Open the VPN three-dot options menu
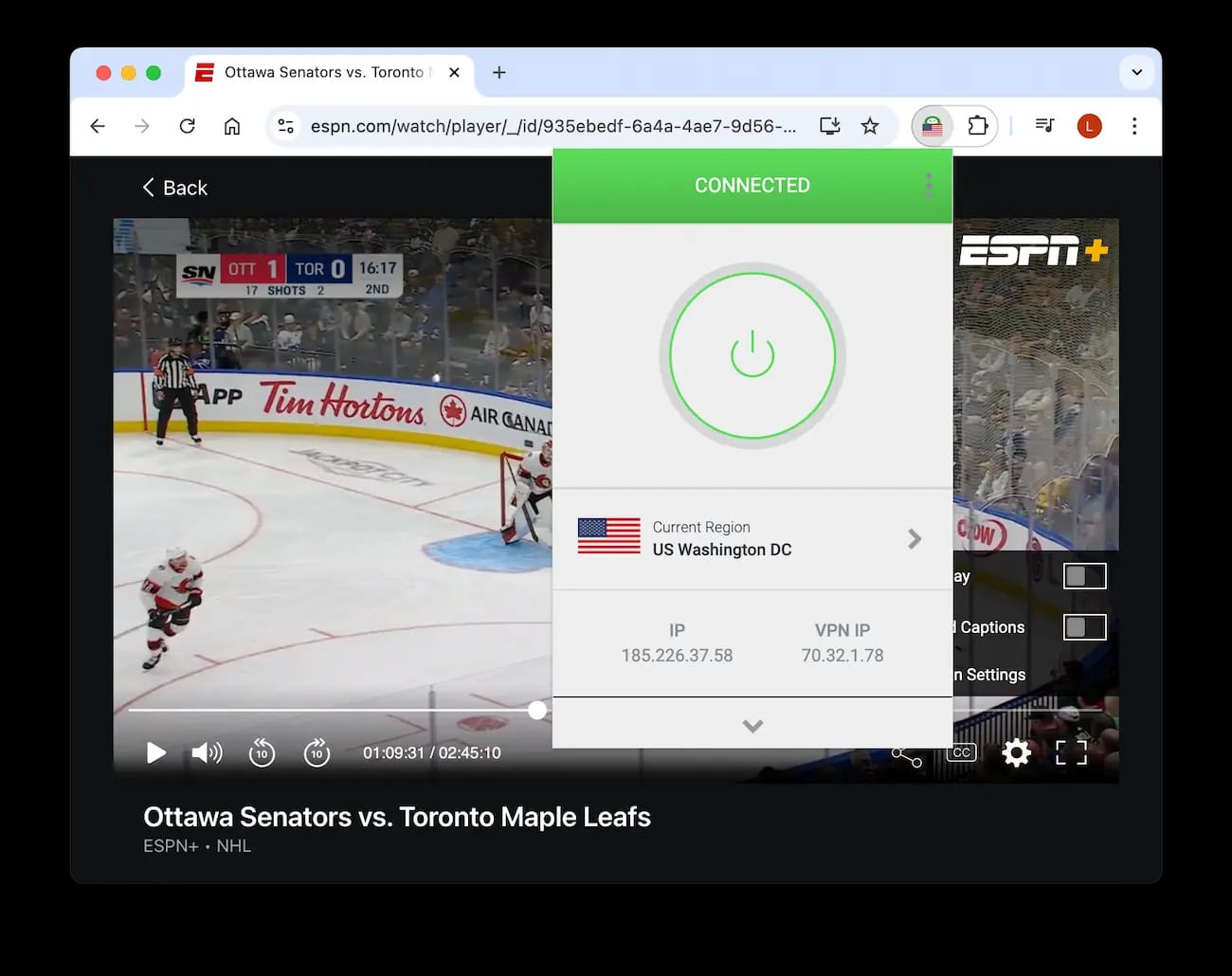Viewport: 1232px width, 976px height. 928,186
